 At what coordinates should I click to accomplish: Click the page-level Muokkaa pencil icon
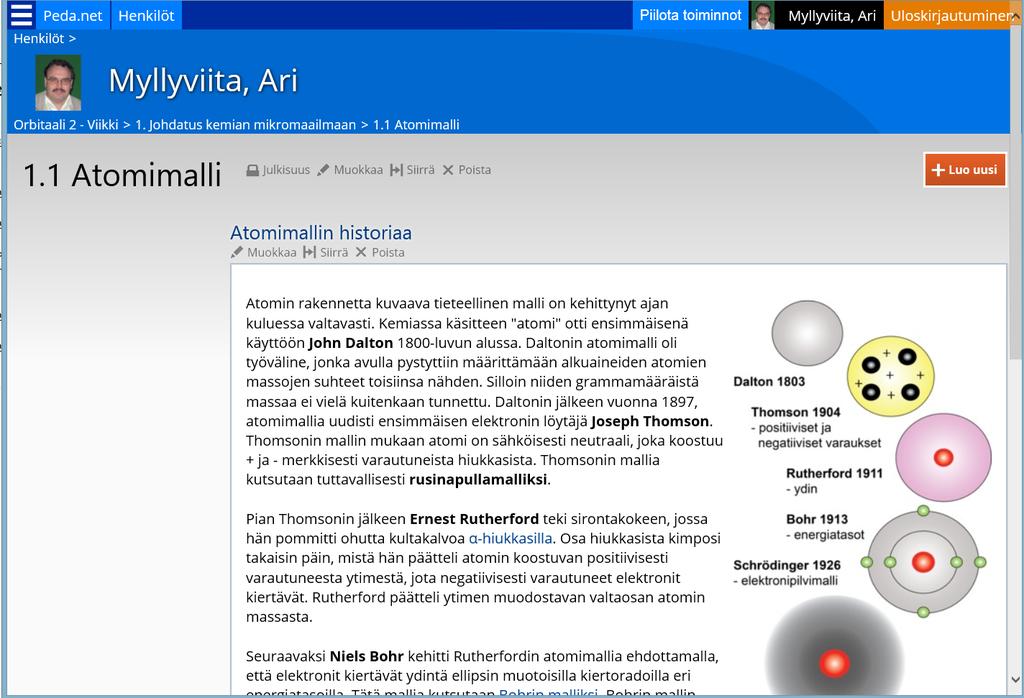323,170
